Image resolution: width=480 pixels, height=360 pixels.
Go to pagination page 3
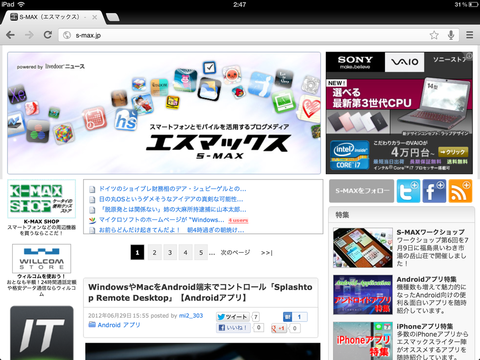click(x=170, y=252)
